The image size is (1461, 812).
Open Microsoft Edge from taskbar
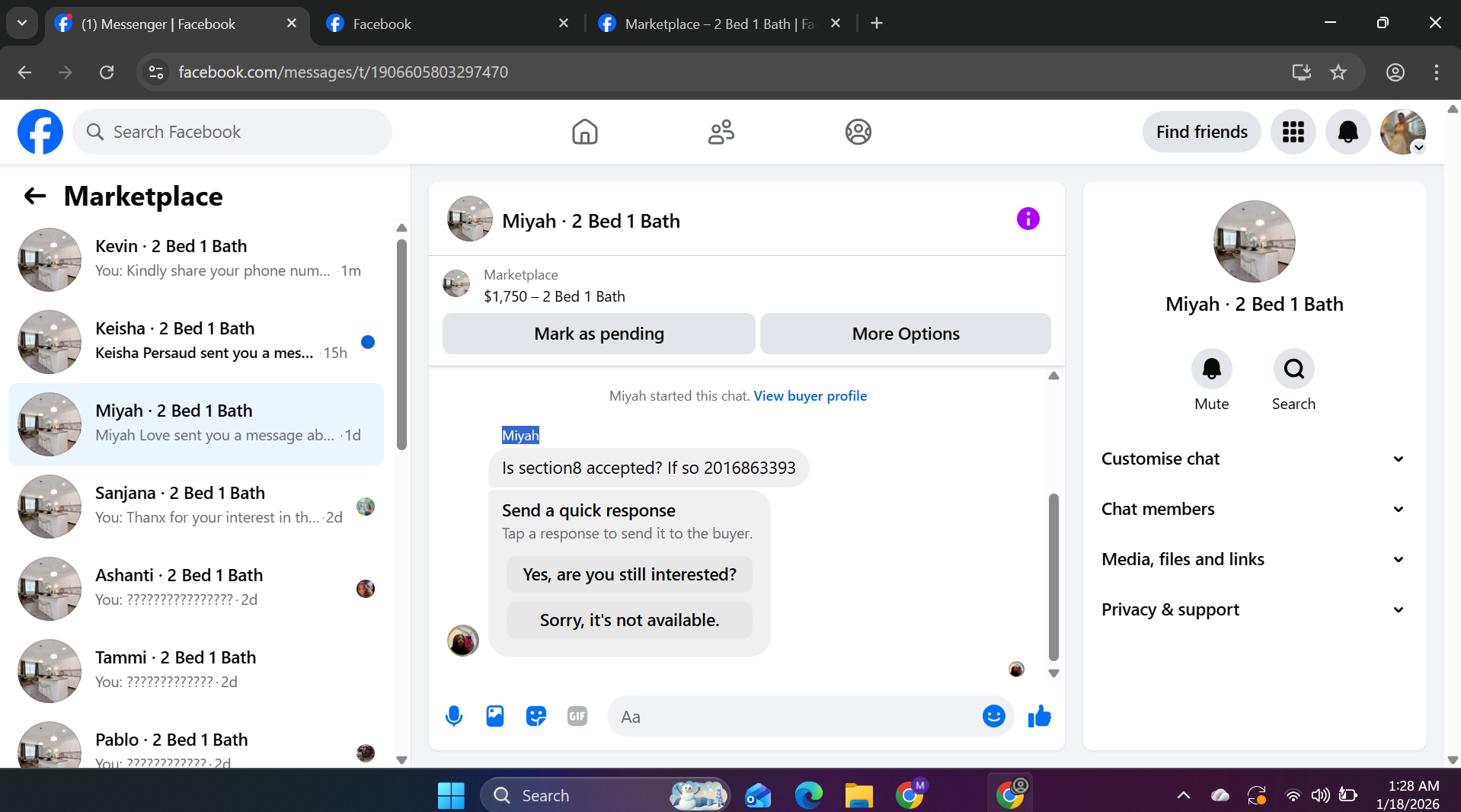(x=808, y=795)
